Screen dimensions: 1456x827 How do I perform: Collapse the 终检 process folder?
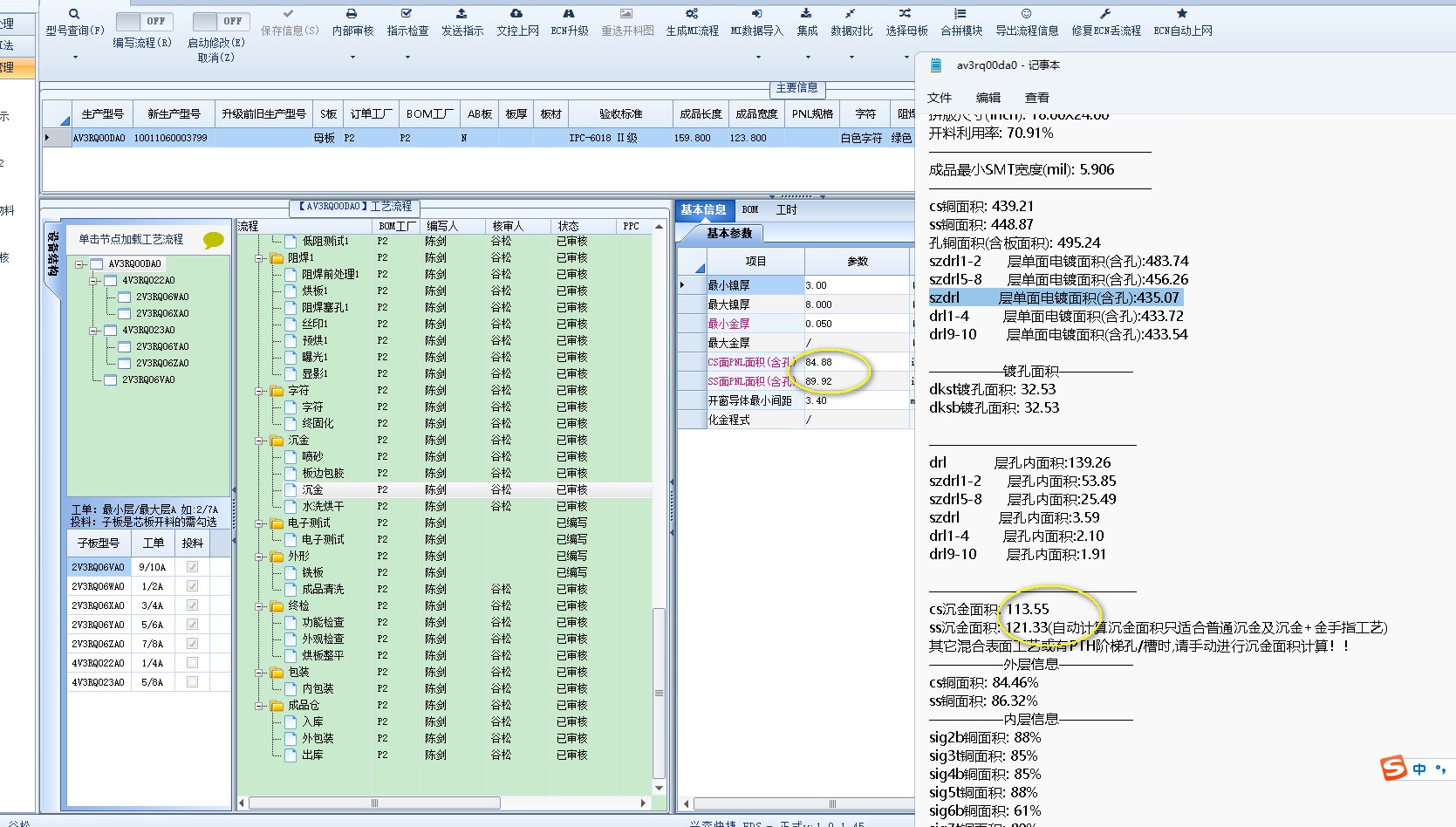259,606
